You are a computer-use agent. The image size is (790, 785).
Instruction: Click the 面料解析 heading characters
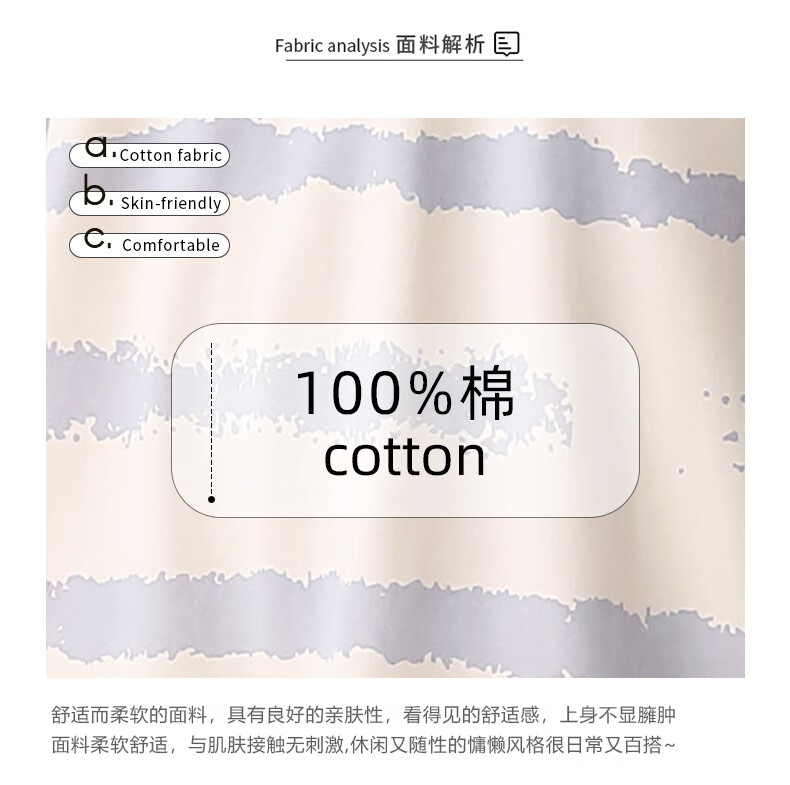click(440, 45)
